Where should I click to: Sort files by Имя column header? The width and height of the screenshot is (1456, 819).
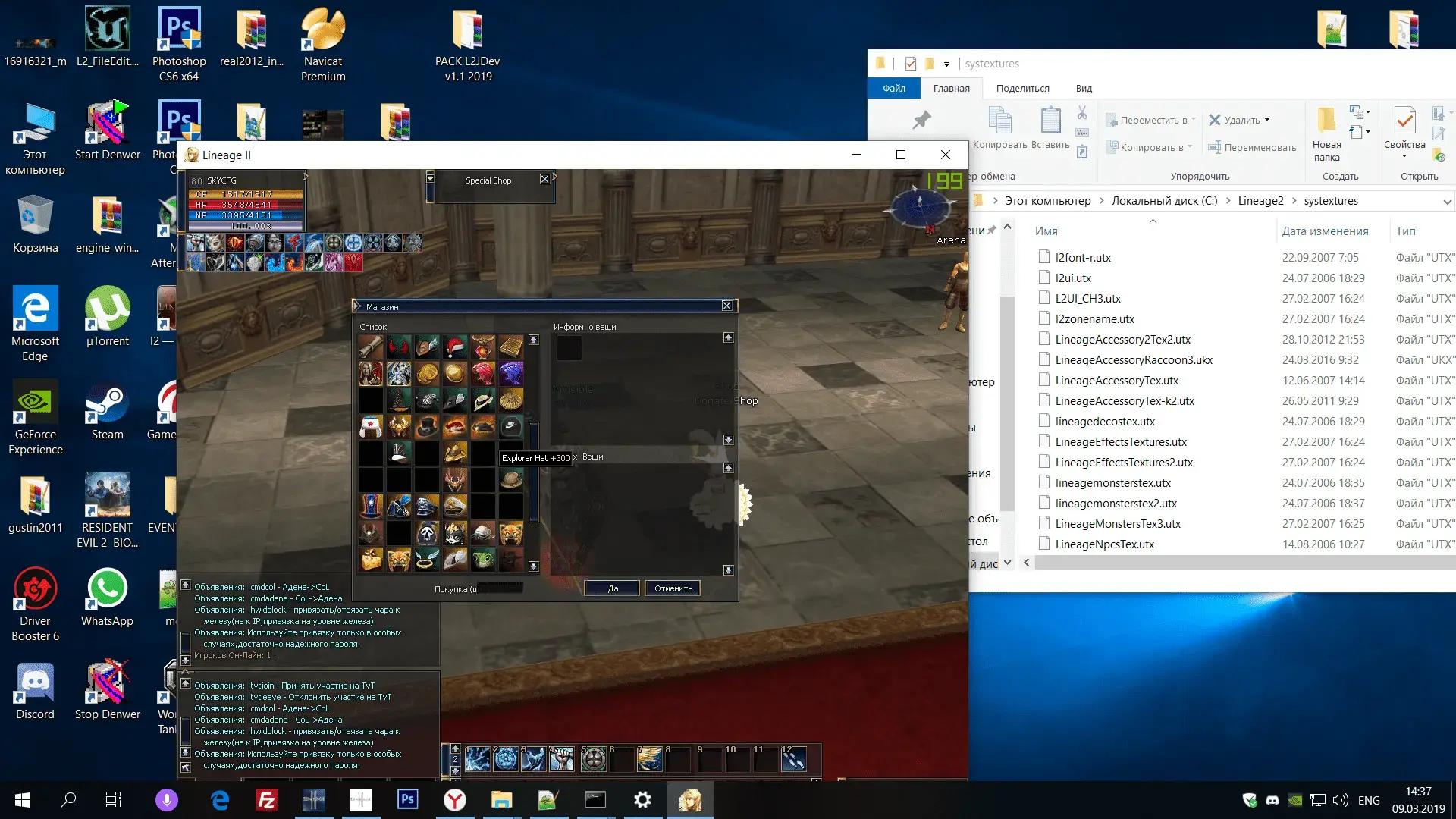pos(1046,231)
